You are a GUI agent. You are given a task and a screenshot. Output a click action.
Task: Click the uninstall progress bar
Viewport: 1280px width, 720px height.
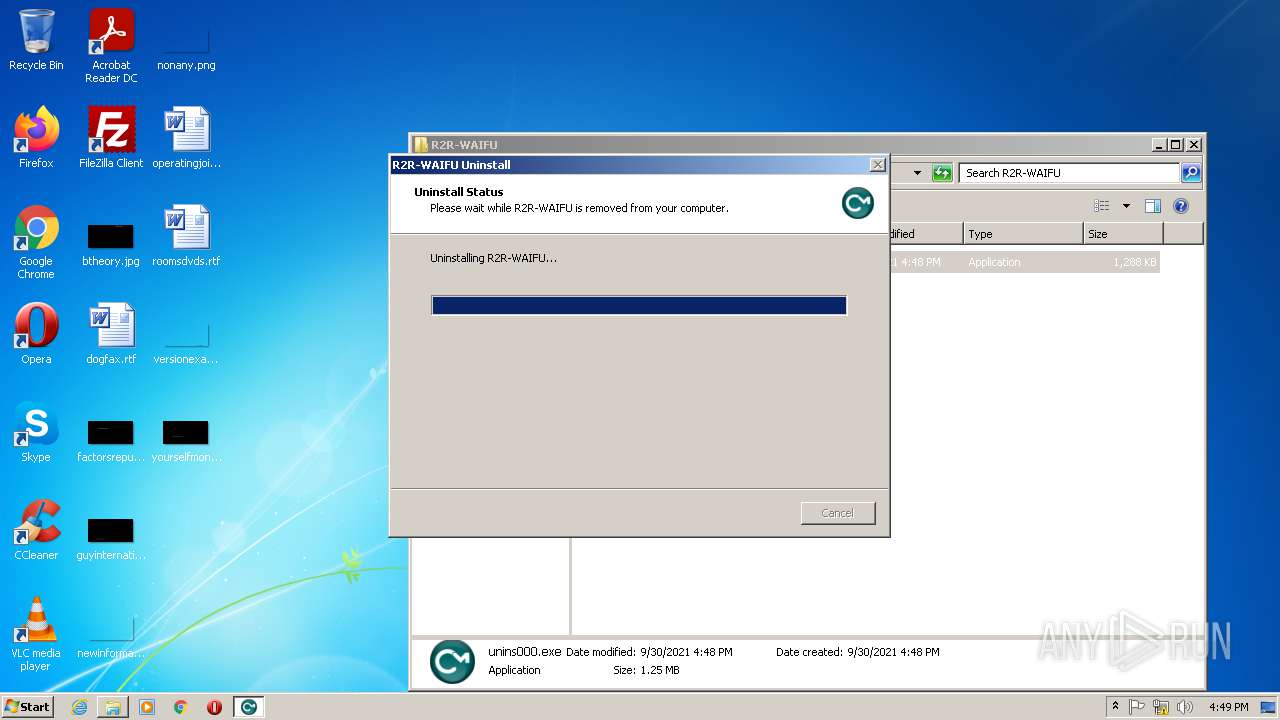[x=639, y=305]
